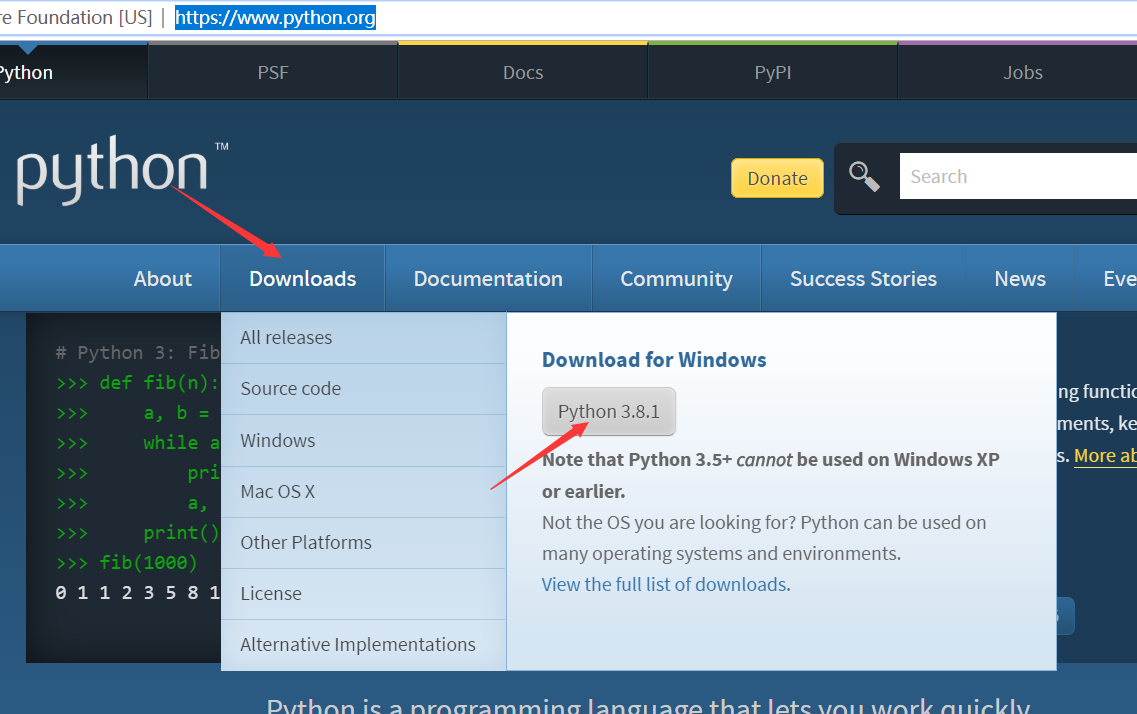Image resolution: width=1137 pixels, height=714 pixels.
Task: Open the Jobs top tab
Action: point(1023,72)
